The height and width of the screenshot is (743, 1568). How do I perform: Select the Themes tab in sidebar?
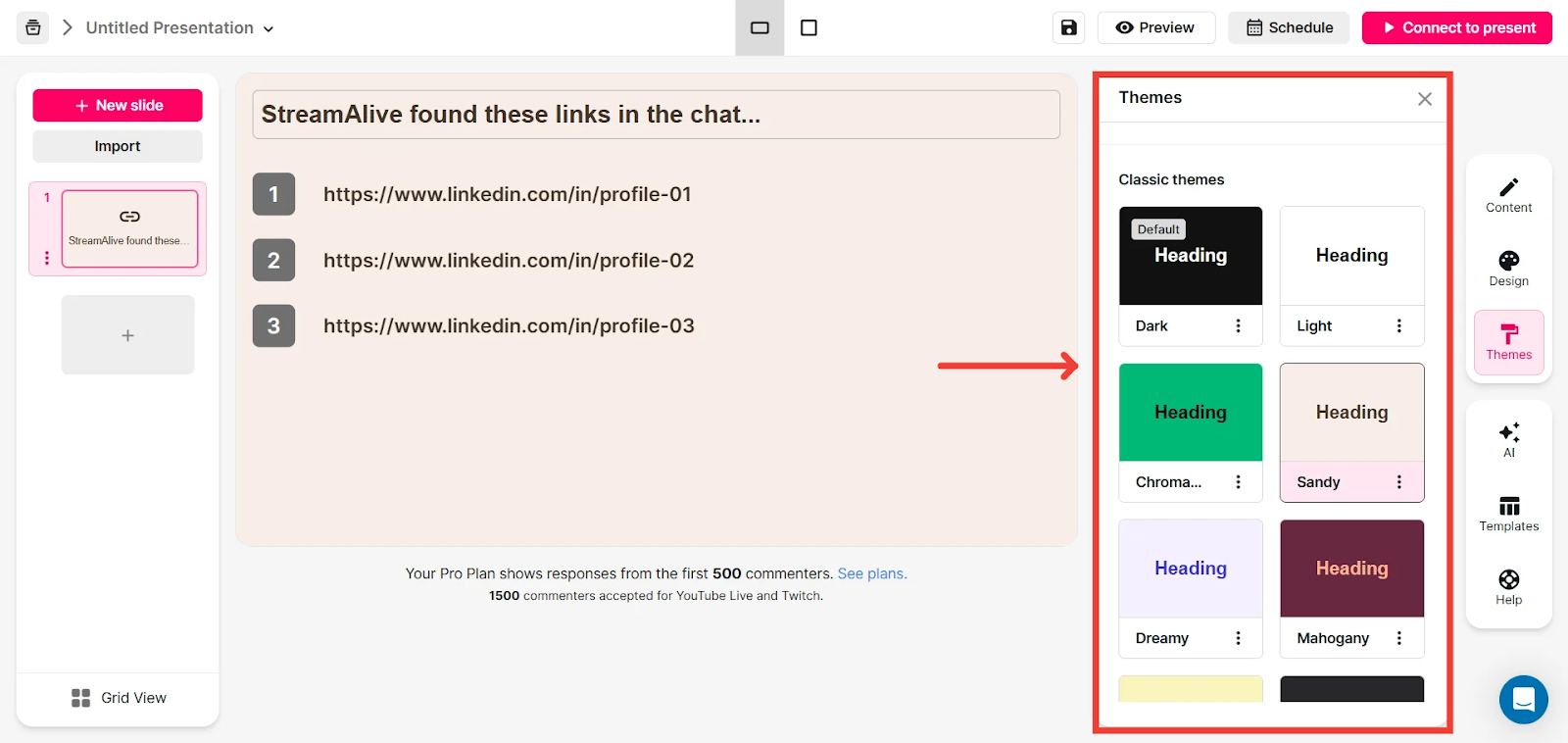1508,342
